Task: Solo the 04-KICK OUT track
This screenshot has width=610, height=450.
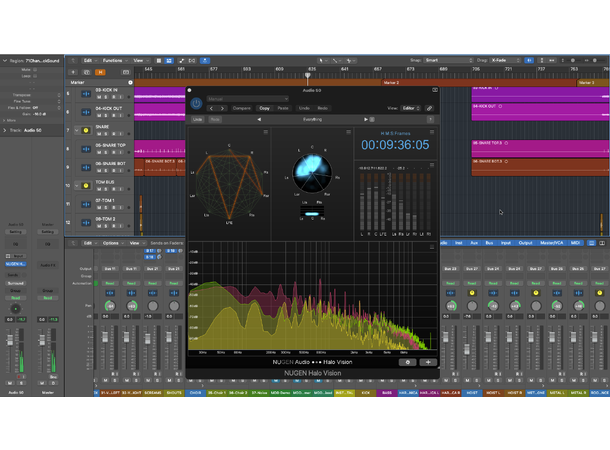Action: (106, 115)
